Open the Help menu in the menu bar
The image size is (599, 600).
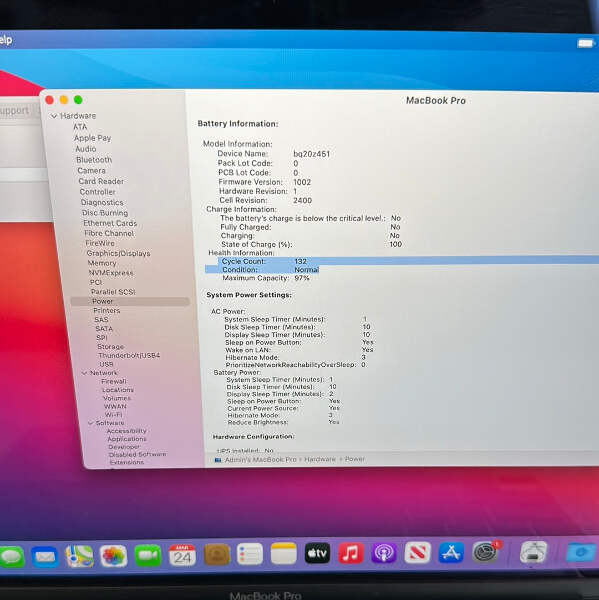click(6, 40)
